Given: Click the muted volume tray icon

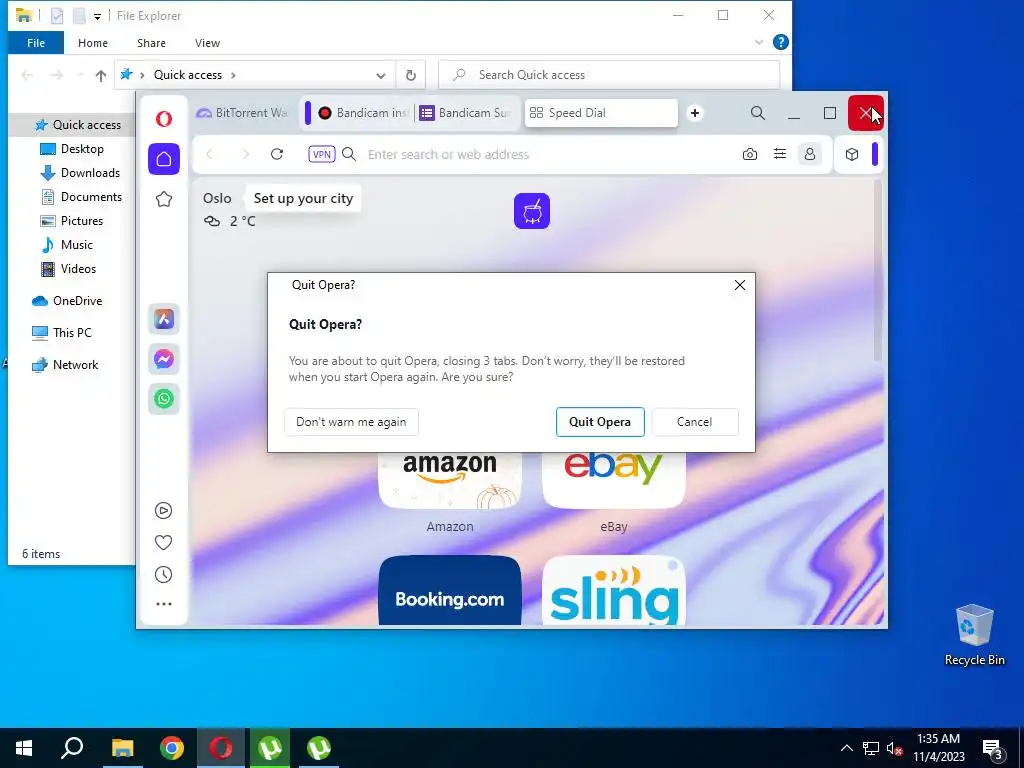Looking at the screenshot, I should (894, 748).
